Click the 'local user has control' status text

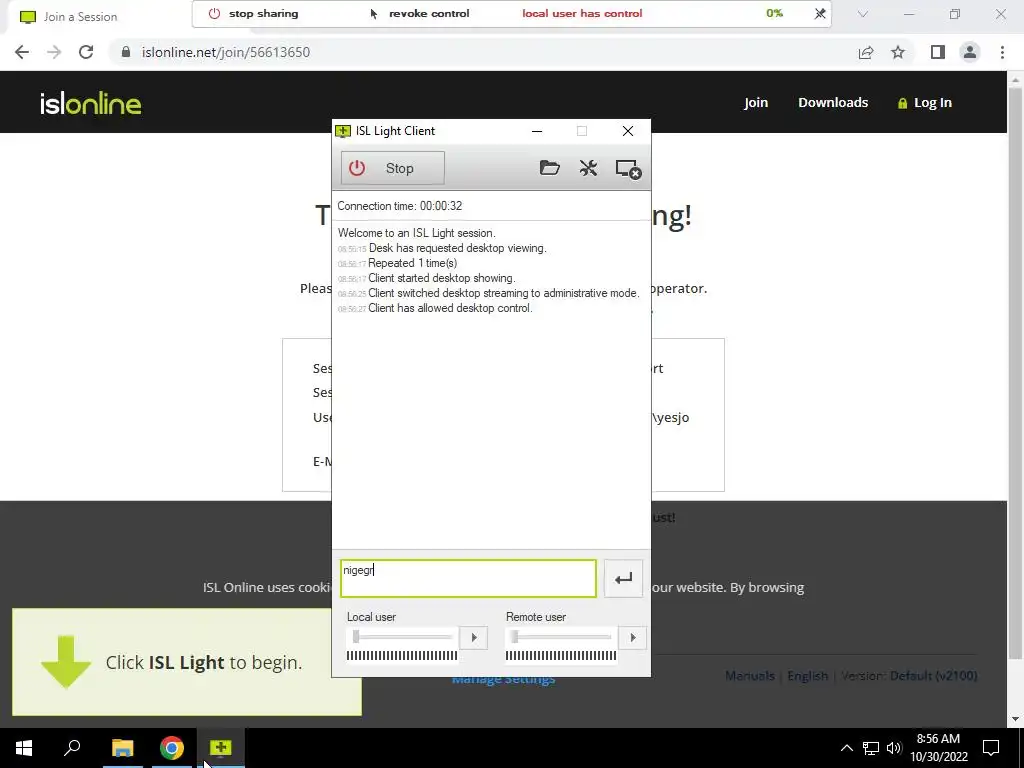tap(582, 14)
